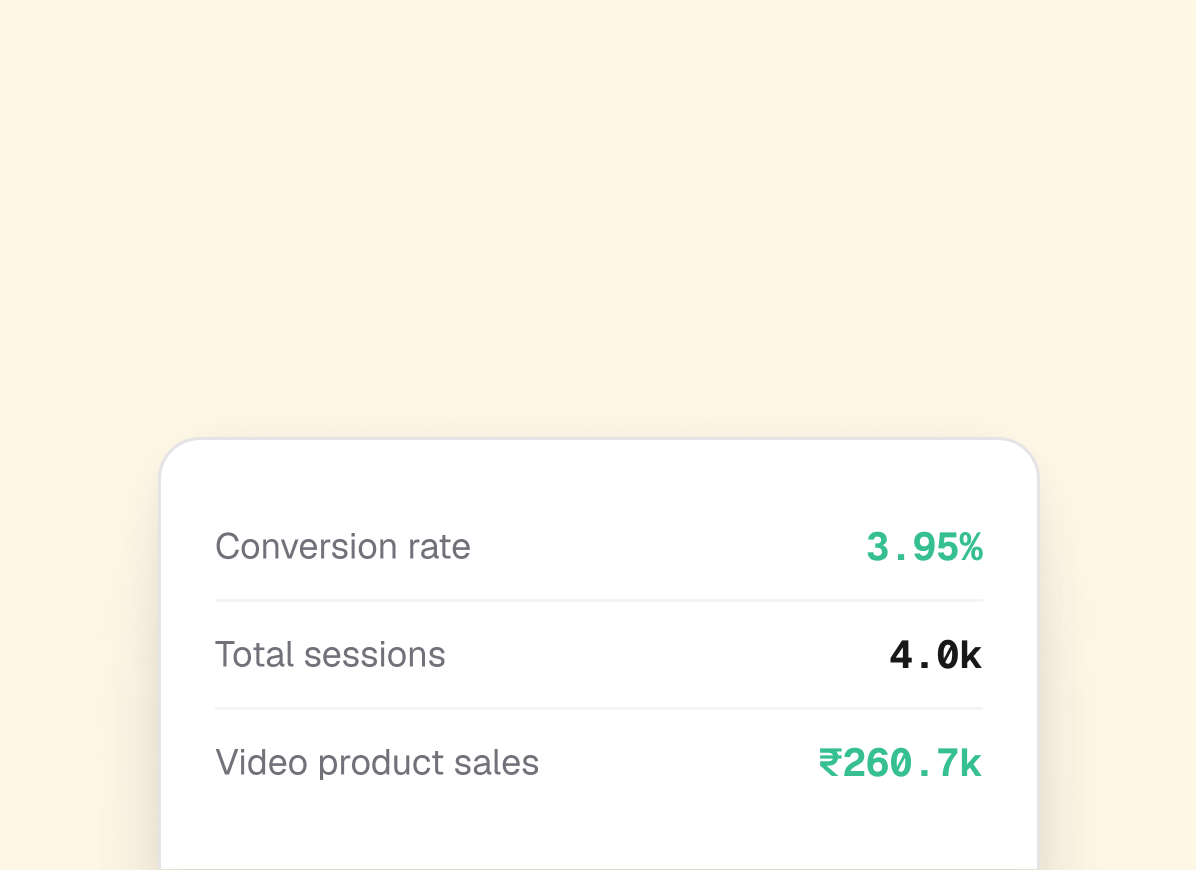This screenshot has width=1196, height=870.
Task: Click blank middle area of Total sessions row
Action: (x=667, y=655)
